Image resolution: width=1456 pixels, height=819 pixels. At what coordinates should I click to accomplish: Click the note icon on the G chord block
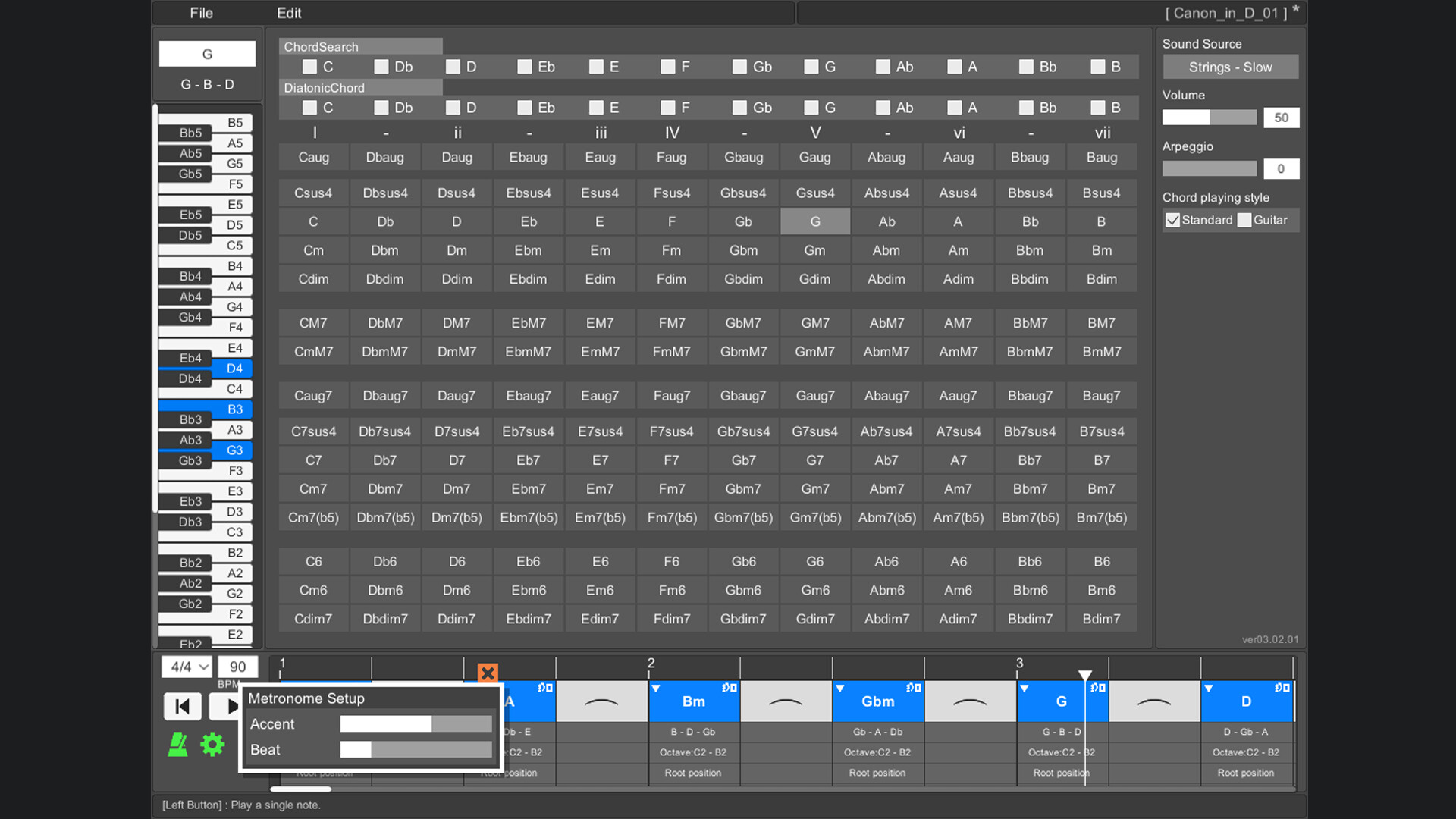point(1094,689)
